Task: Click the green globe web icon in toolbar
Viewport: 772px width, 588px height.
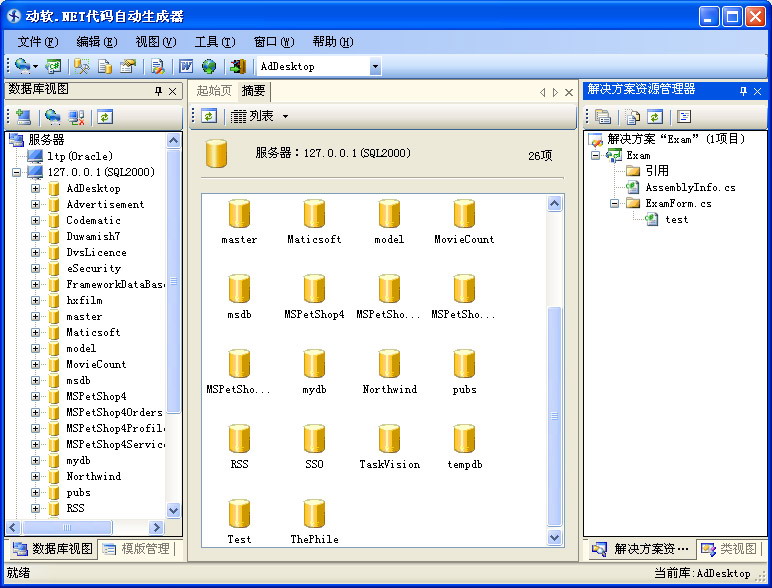Action: [209, 66]
